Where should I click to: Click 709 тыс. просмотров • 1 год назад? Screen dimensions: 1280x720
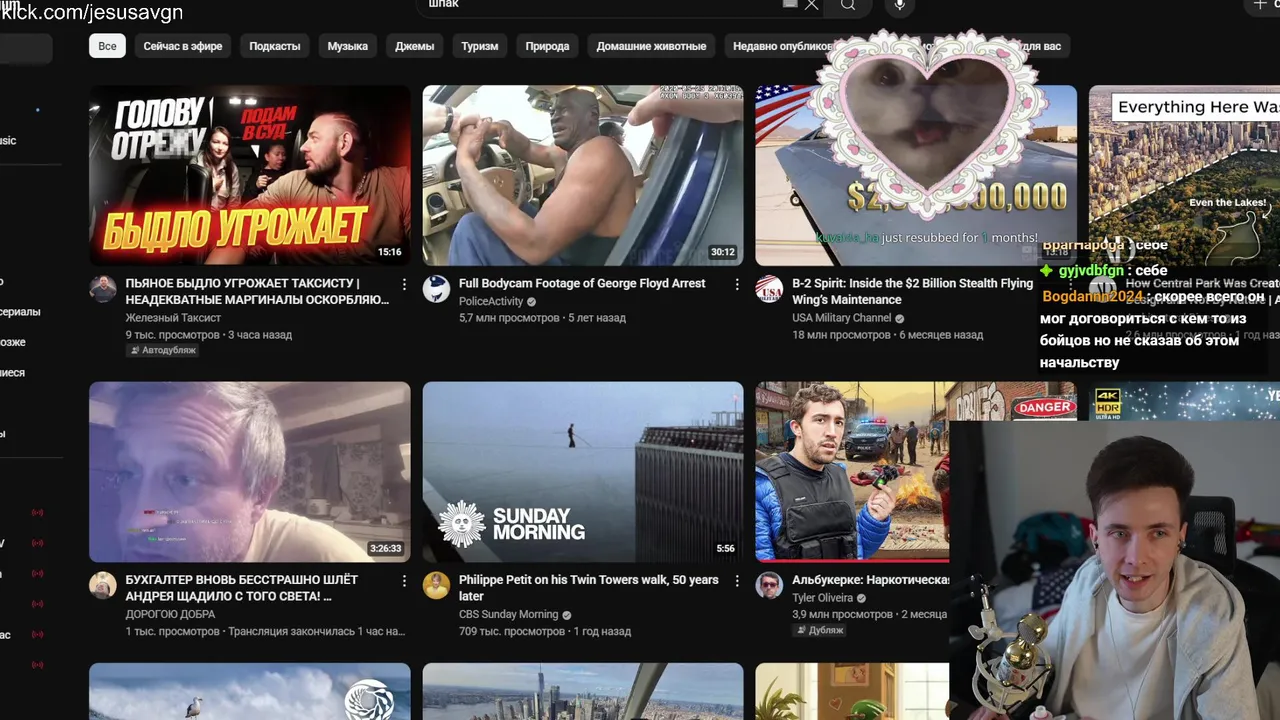(x=545, y=631)
